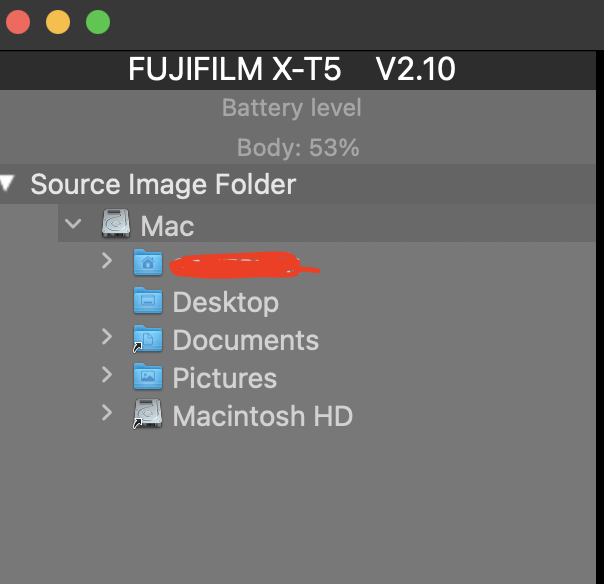
Task: Click the FUJIFILM X-T5 V2.10 title
Action: (292, 69)
